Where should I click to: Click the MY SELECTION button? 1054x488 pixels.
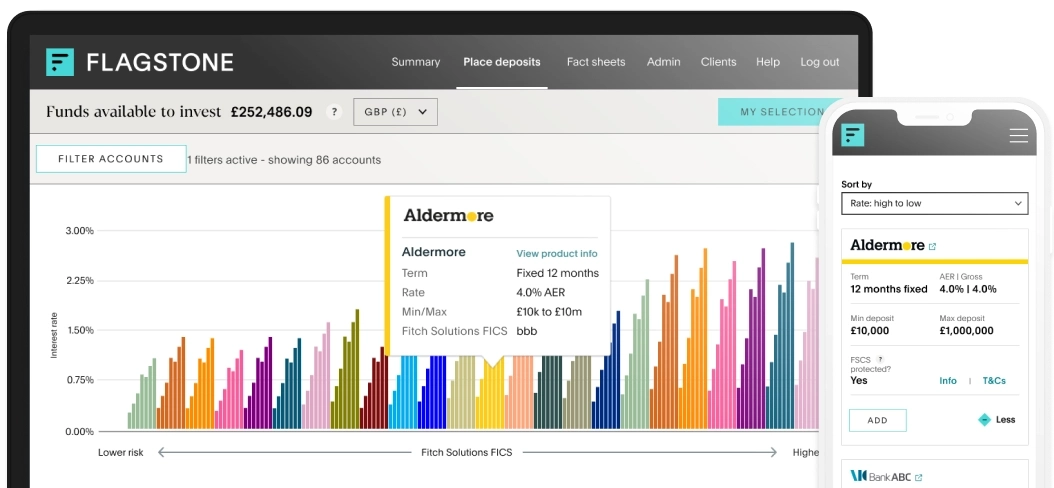point(773,112)
